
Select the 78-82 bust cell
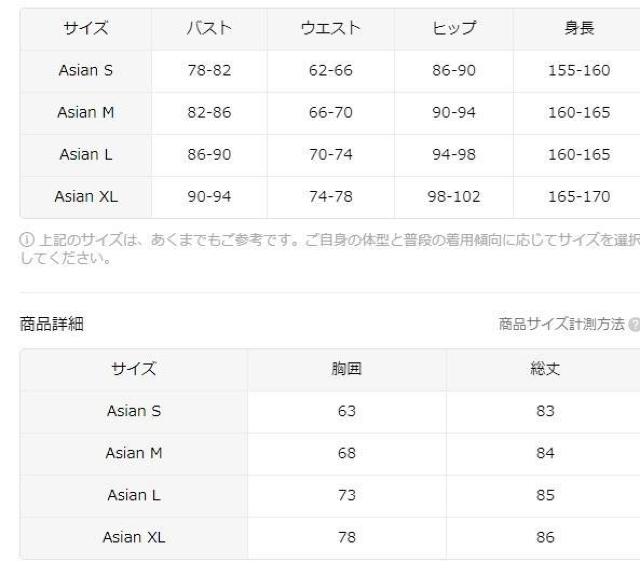pyautogui.click(x=209, y=71)
